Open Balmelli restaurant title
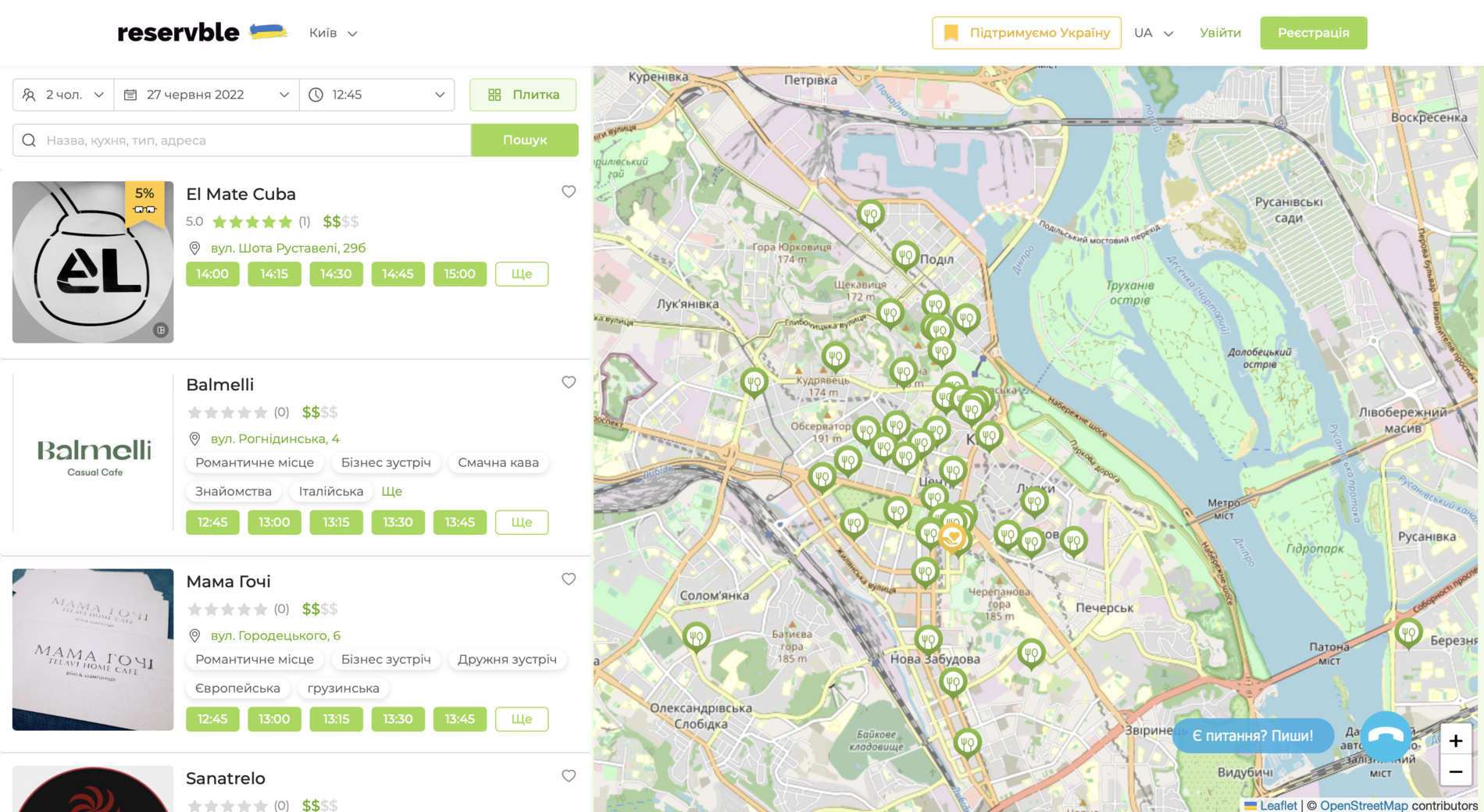 219,384
